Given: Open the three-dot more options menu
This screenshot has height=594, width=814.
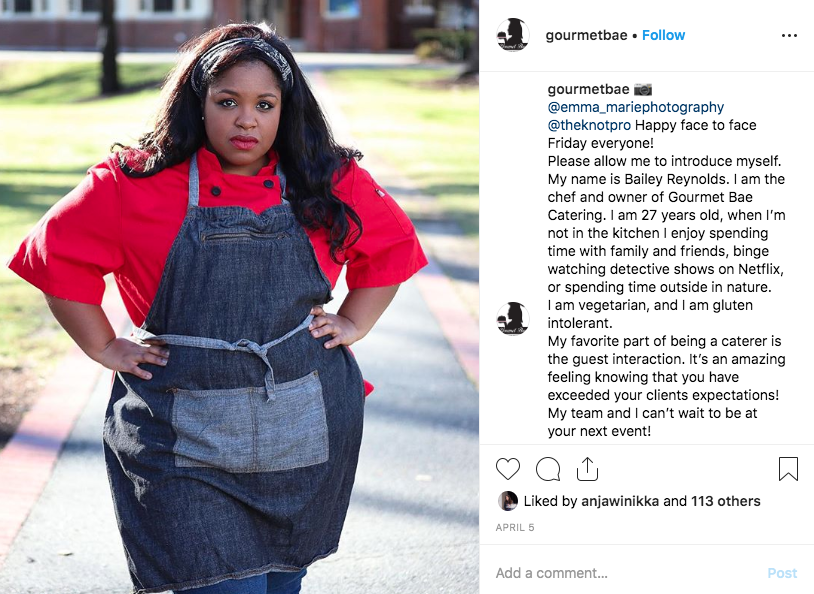Looking at the screenshot, I should click(789, 35).
